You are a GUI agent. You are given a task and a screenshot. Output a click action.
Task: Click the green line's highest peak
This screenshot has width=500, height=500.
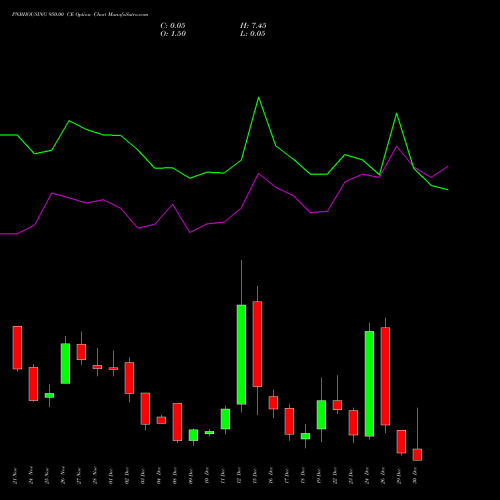pos(259,97)
